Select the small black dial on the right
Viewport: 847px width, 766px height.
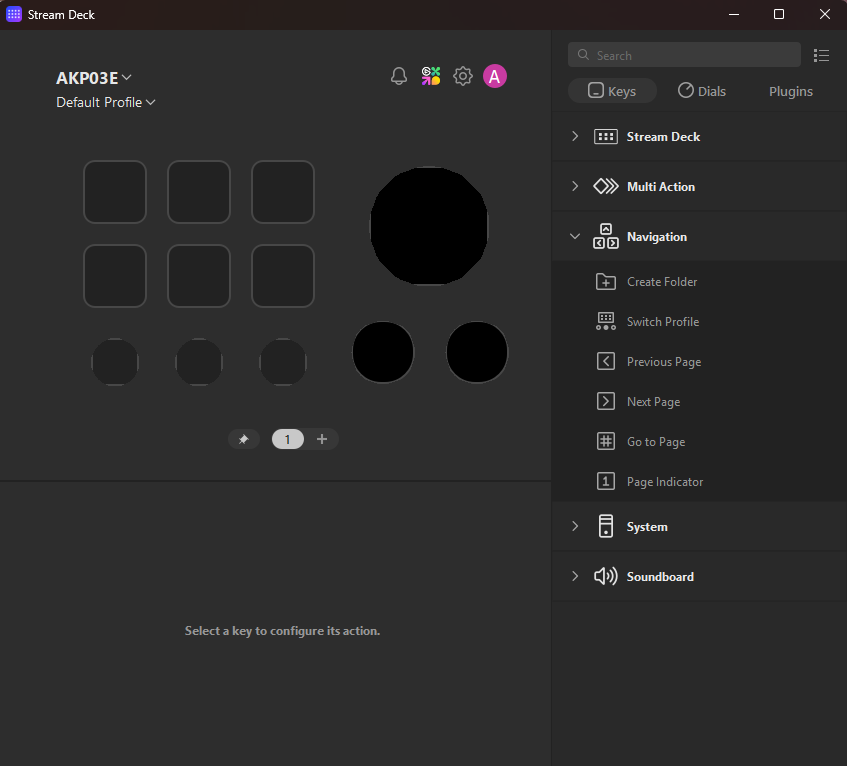pyautogui.click(x=477, y=352)
